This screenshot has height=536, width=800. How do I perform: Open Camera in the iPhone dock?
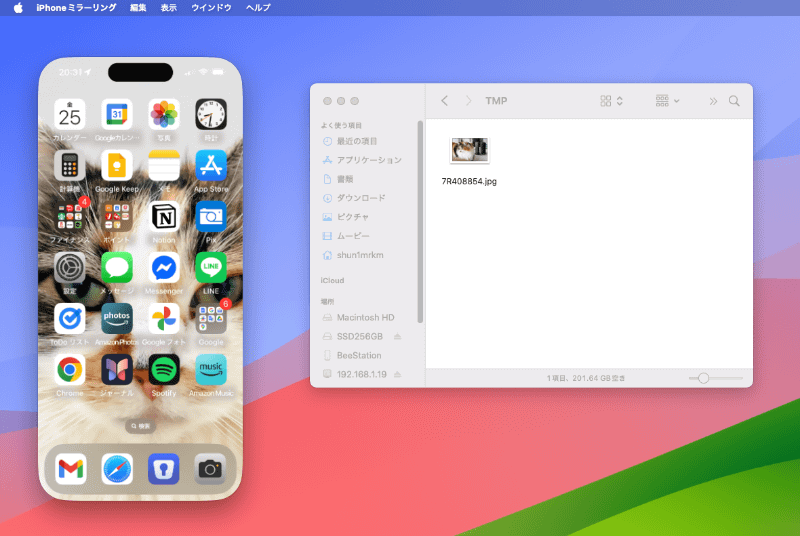(x=210, y=469)
